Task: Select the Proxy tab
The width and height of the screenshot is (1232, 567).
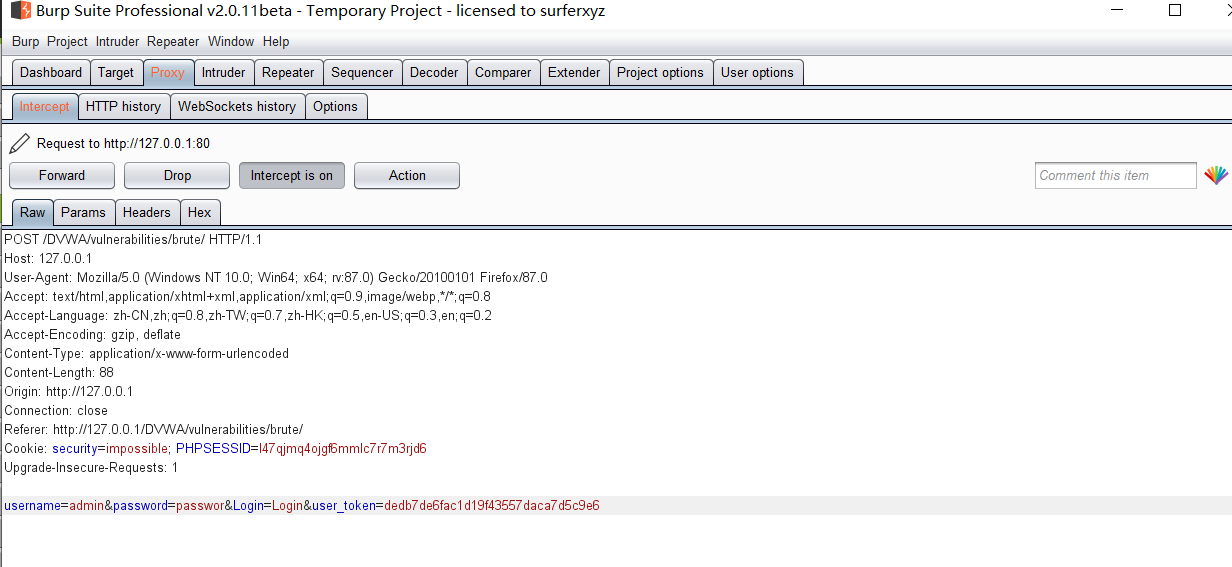Action: click(168, 72)
